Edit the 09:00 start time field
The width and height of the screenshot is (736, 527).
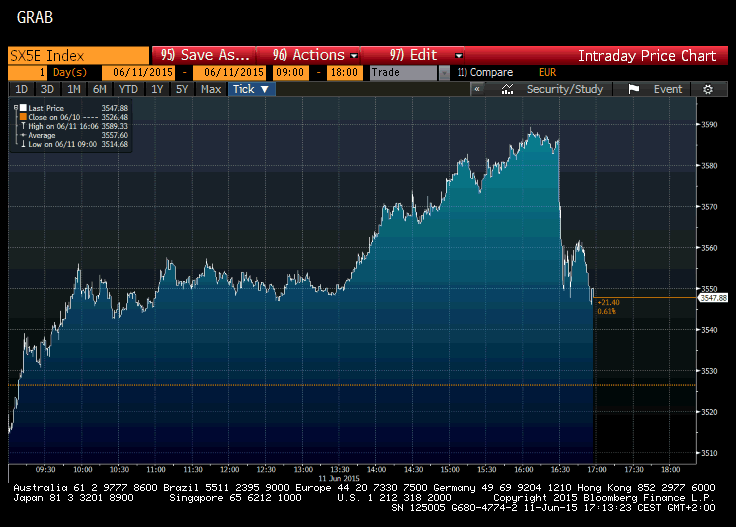point(290,72)
